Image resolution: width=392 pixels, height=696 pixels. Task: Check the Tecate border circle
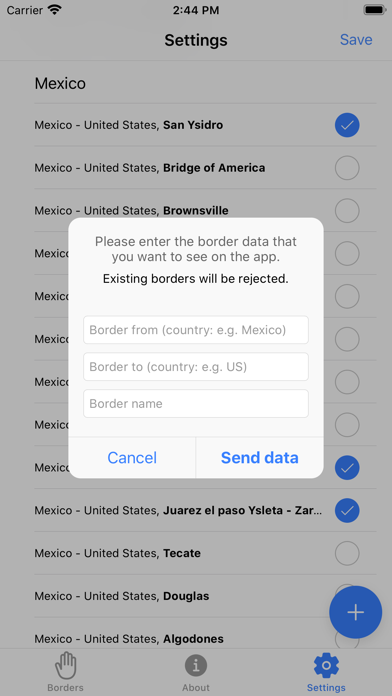[347, 553]
